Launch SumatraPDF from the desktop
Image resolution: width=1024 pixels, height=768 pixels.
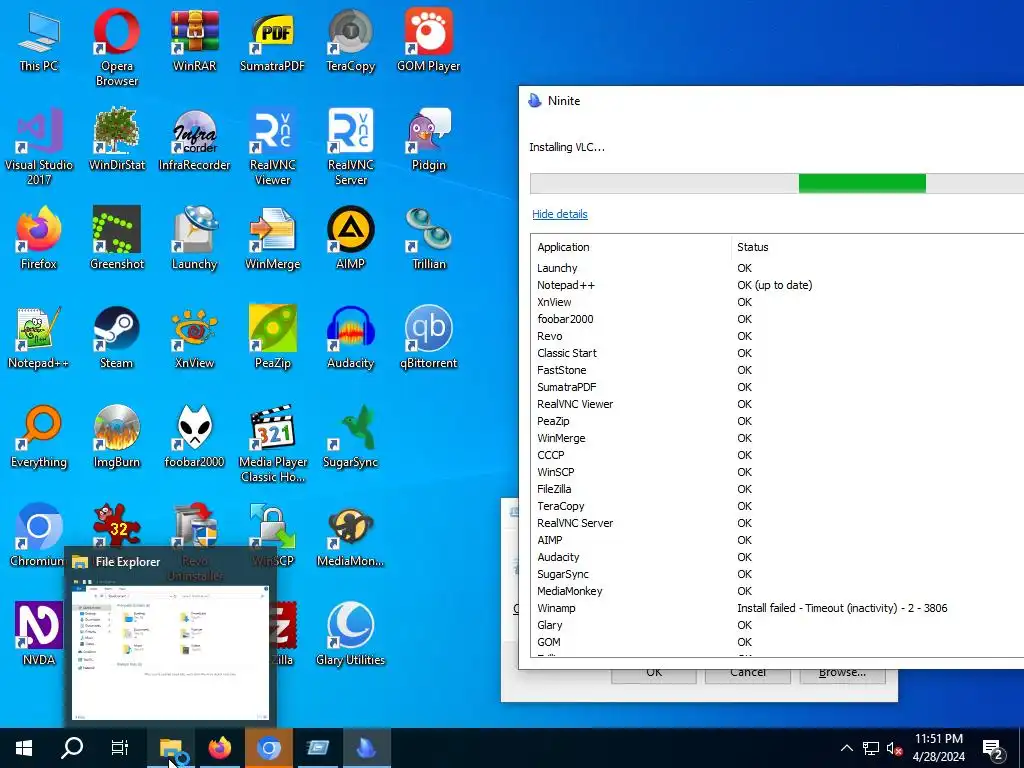pyautogui.click(x=272, y=41)
